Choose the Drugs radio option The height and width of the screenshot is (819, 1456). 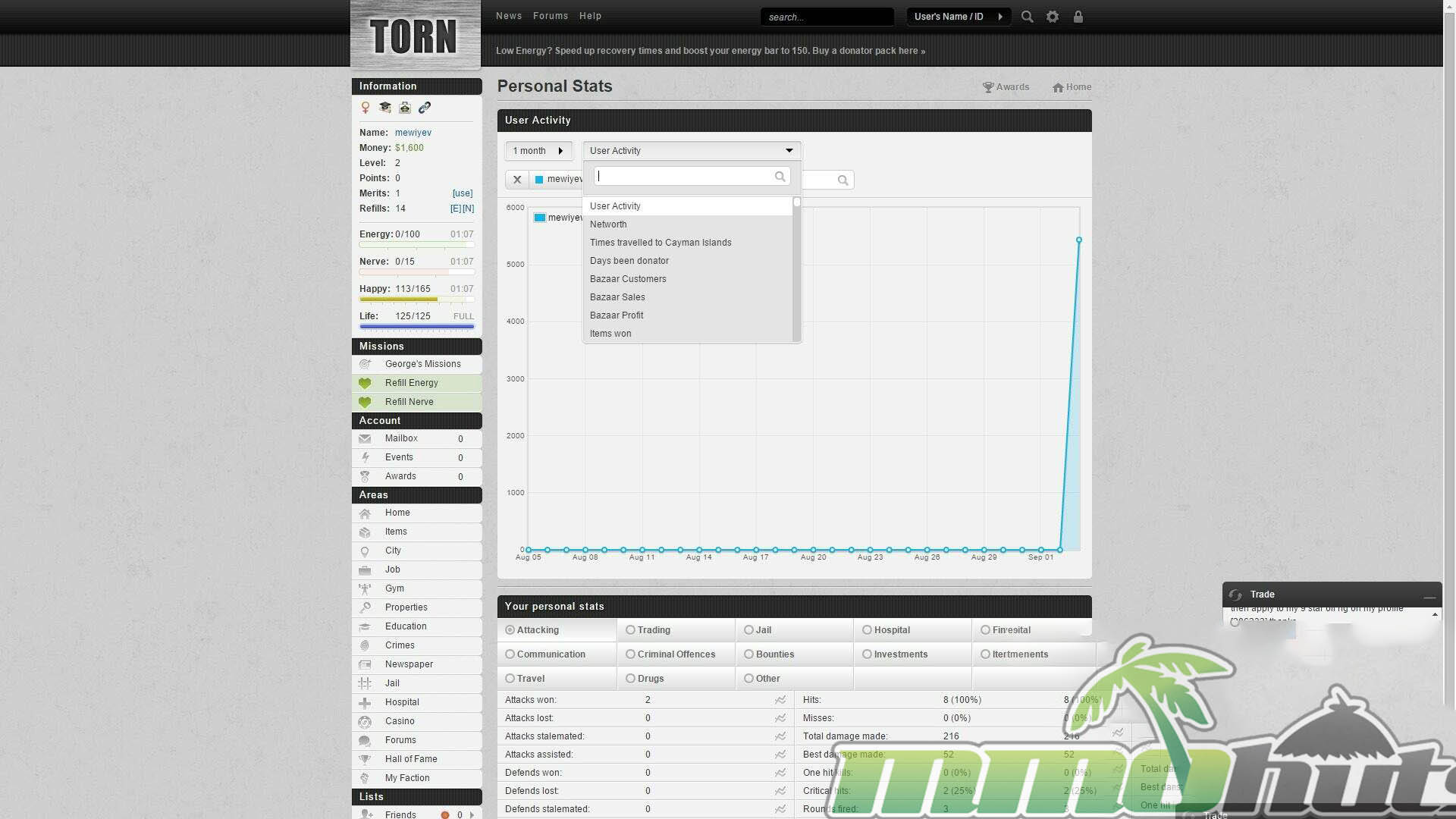click(x=630, y=679)
